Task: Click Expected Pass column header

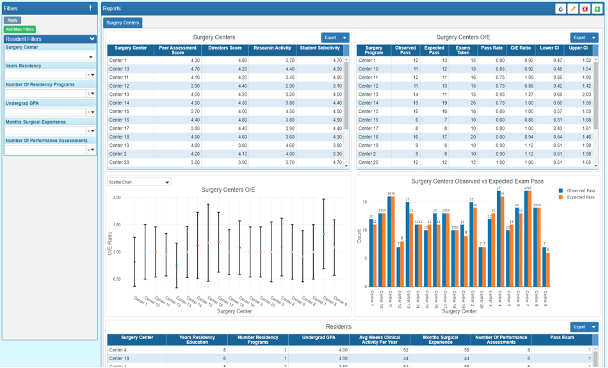Action: click(x=434, y=50)
